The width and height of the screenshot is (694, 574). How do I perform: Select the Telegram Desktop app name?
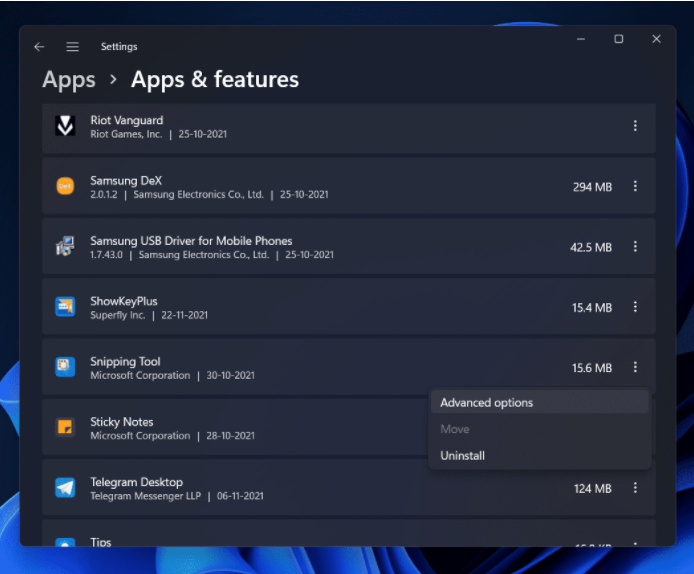point(136,482)
